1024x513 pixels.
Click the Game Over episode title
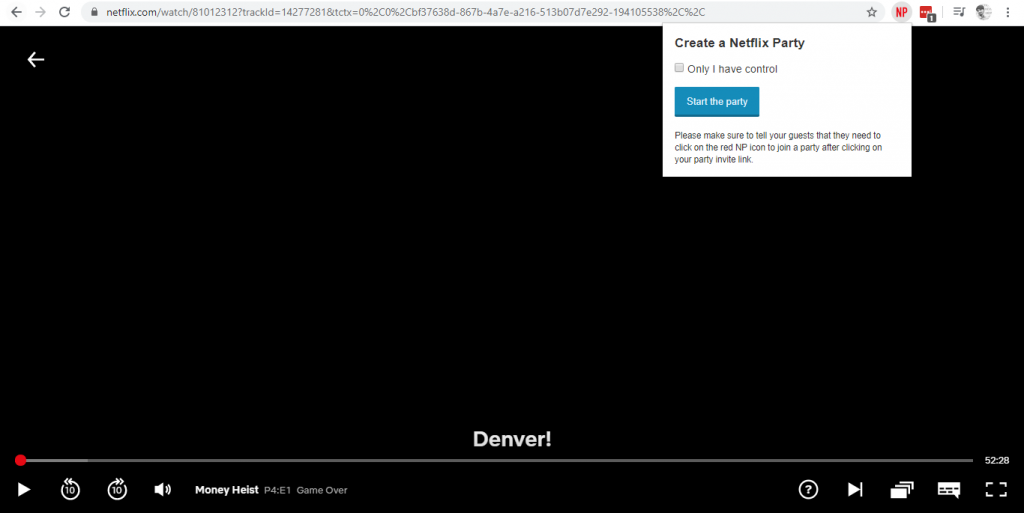[x=322, y=490]
